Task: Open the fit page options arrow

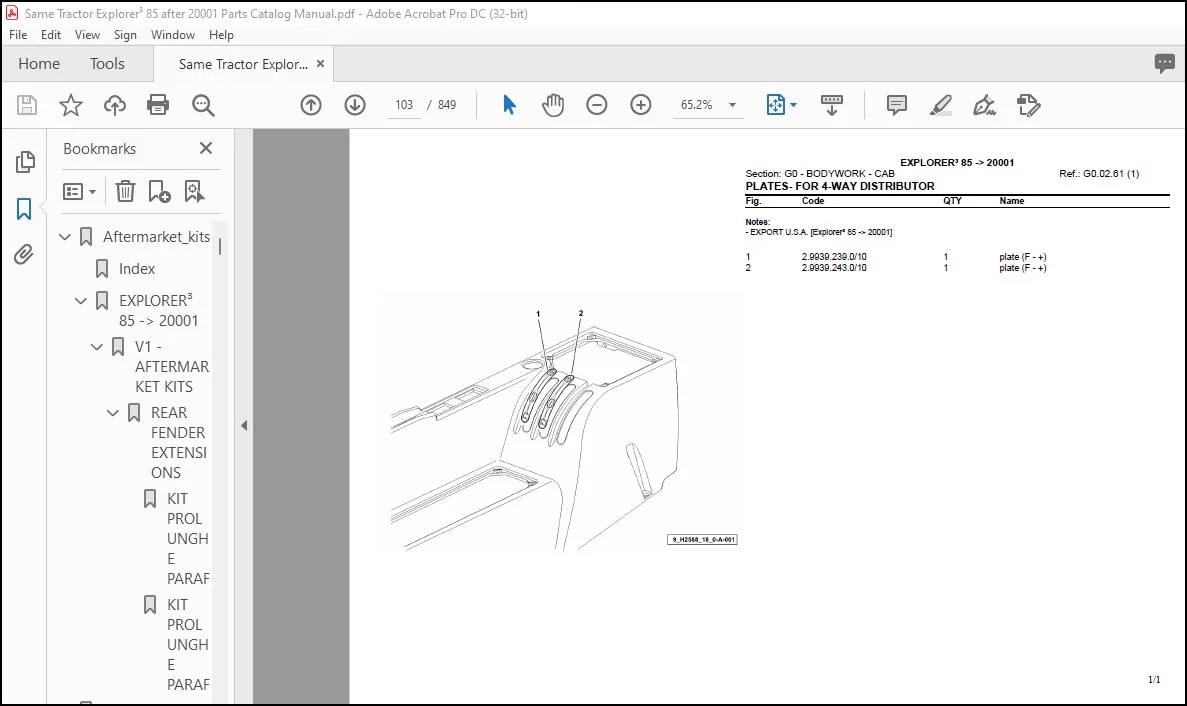Action: pyautogui.click(x=793, y=105)
